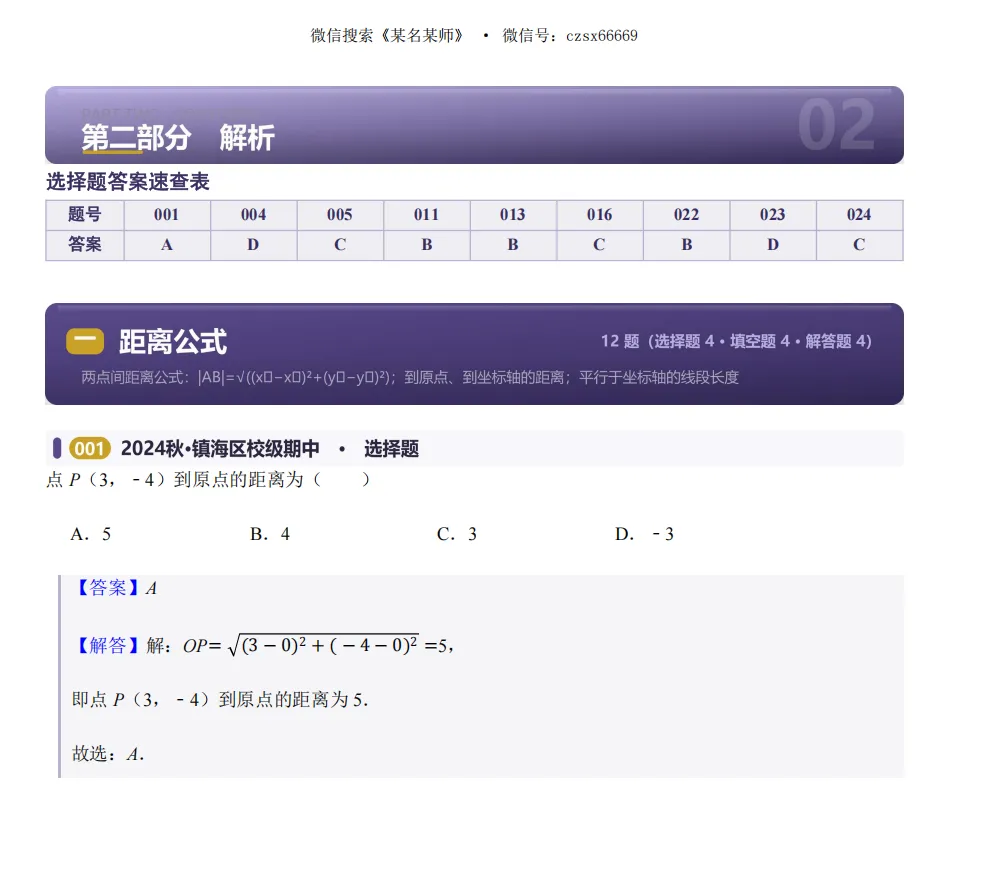The height and width of the screenshot is (892, 982).
Task: Click the question stem about point P(3, -4)
Action: (x=209, y=480)
